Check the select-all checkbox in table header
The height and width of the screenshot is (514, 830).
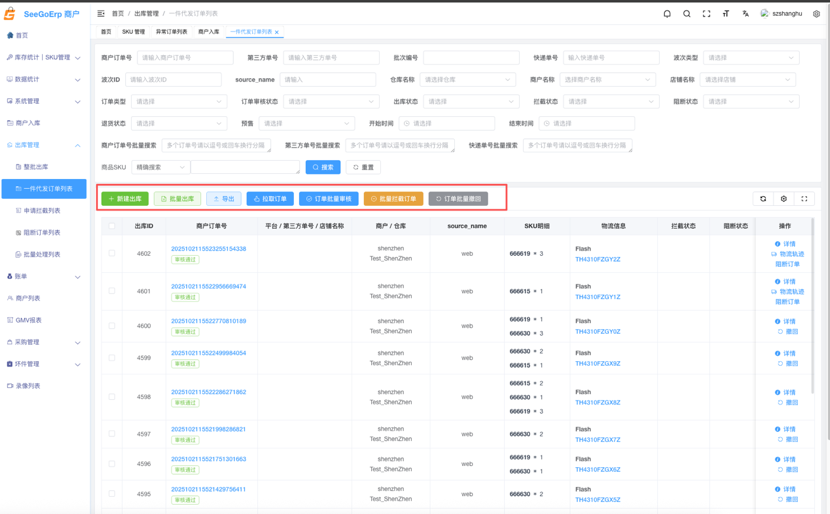tap(112, 226)
